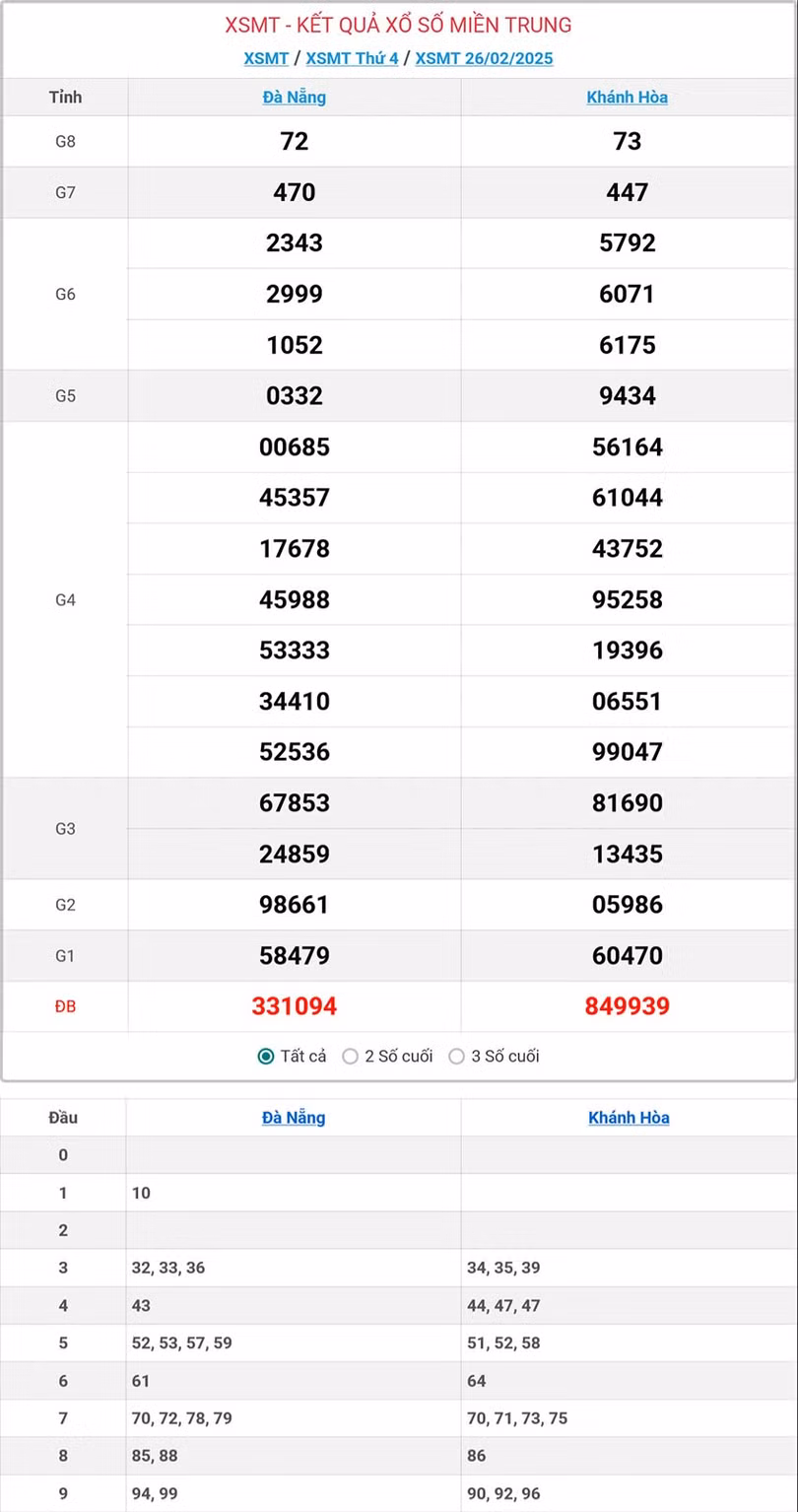Select the 2 Số cuối radio option
The height and width of the screenshot is (1512, 798).
(350, 1057)
